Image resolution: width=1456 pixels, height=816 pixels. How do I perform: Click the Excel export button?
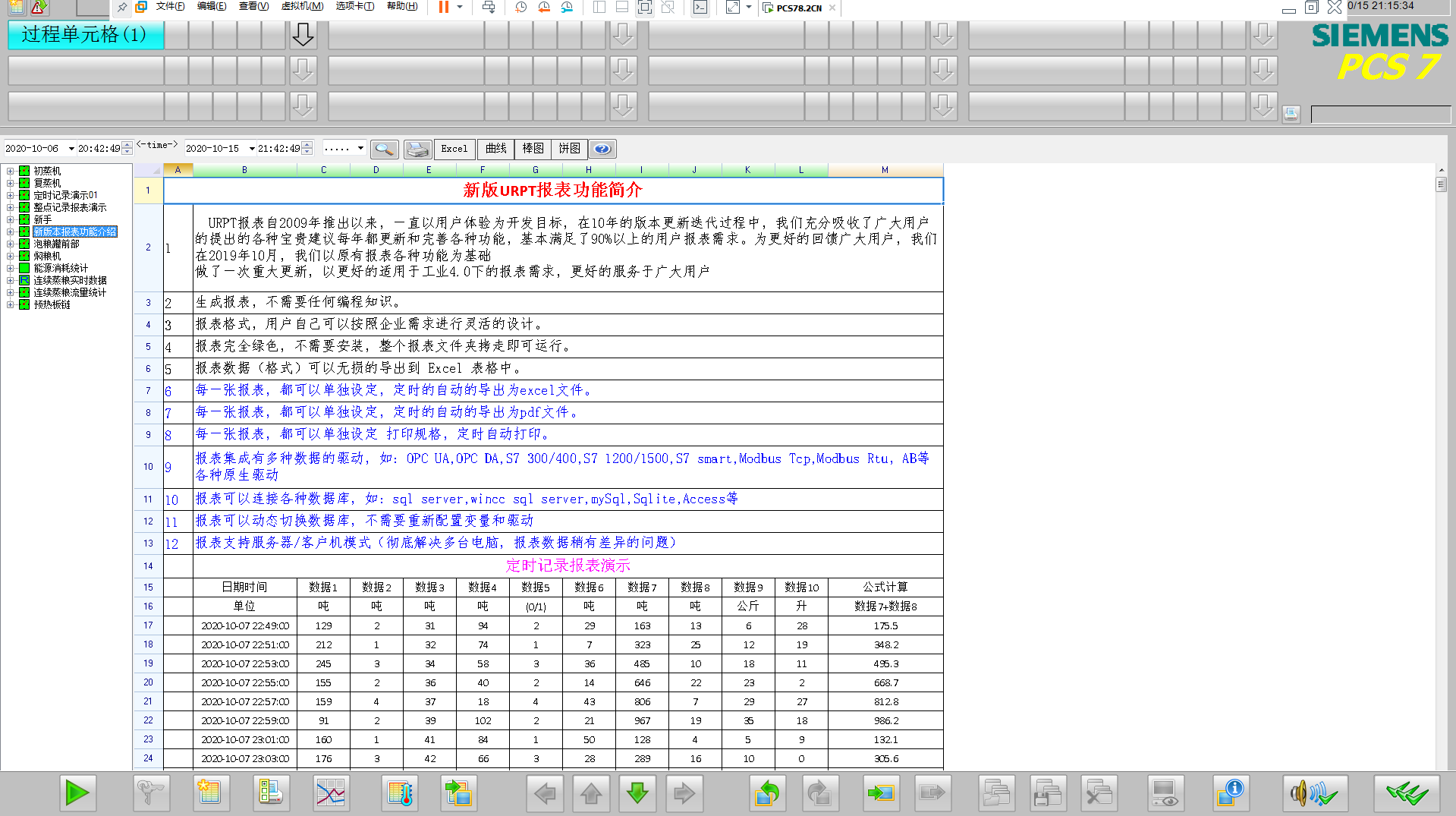pos(454,149)
